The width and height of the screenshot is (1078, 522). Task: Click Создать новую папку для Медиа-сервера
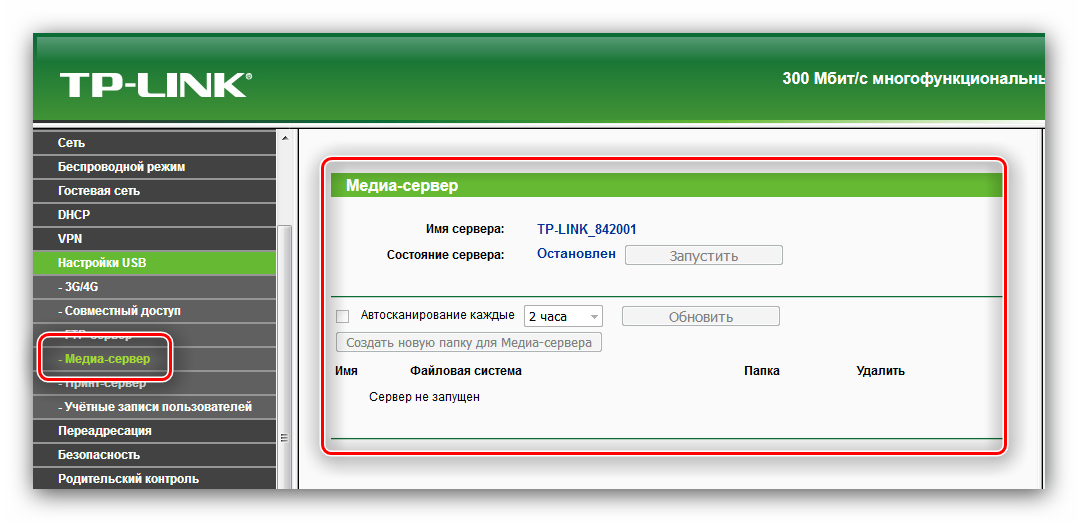tap(469, 343)
